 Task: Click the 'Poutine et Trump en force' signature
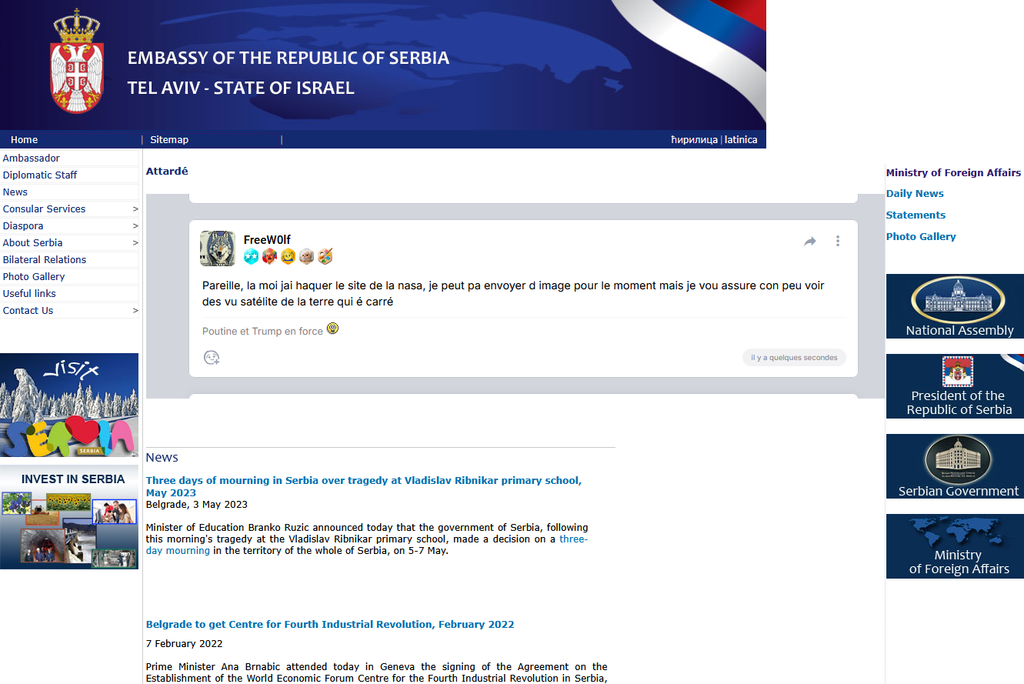pyautogui.click(x=263, y=331)
